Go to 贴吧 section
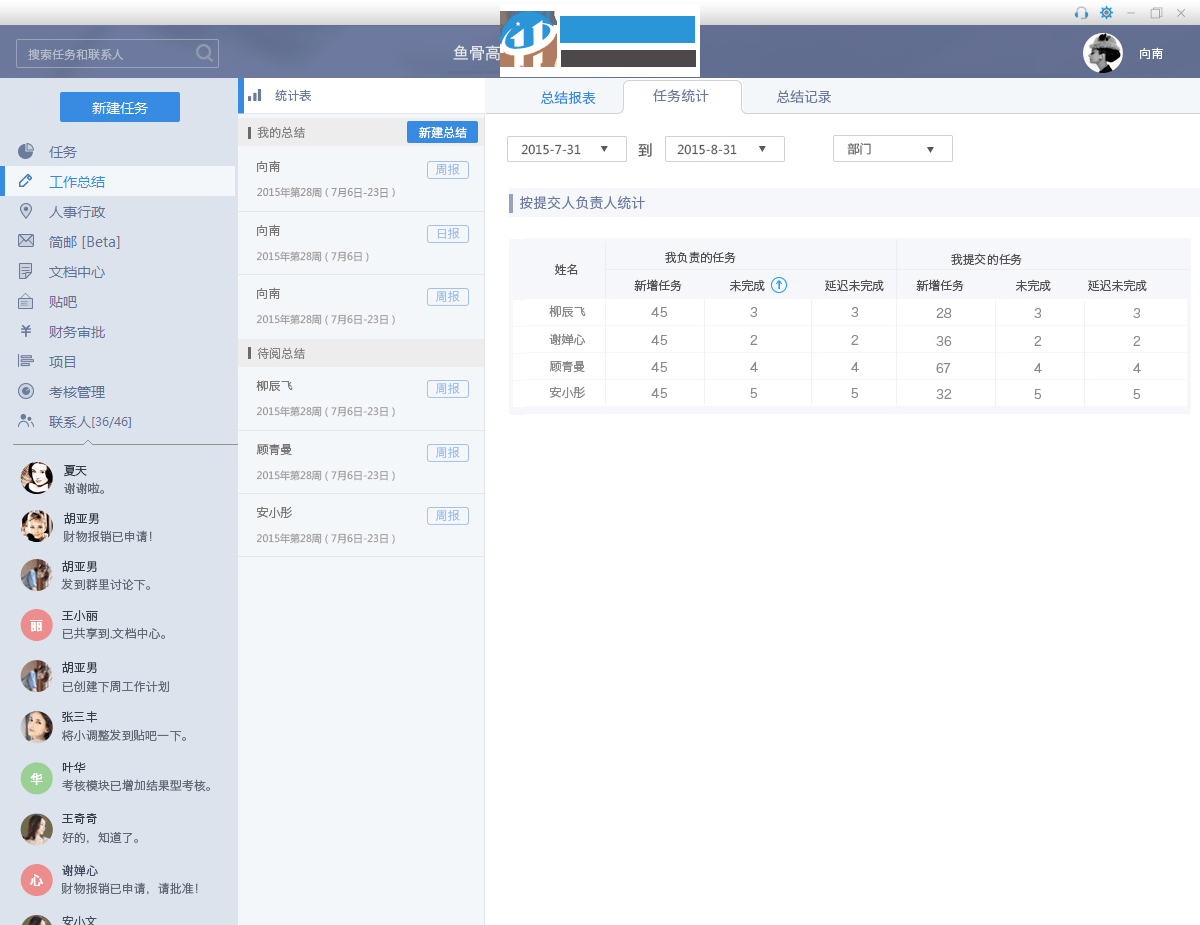 click(x=63, y=302)
